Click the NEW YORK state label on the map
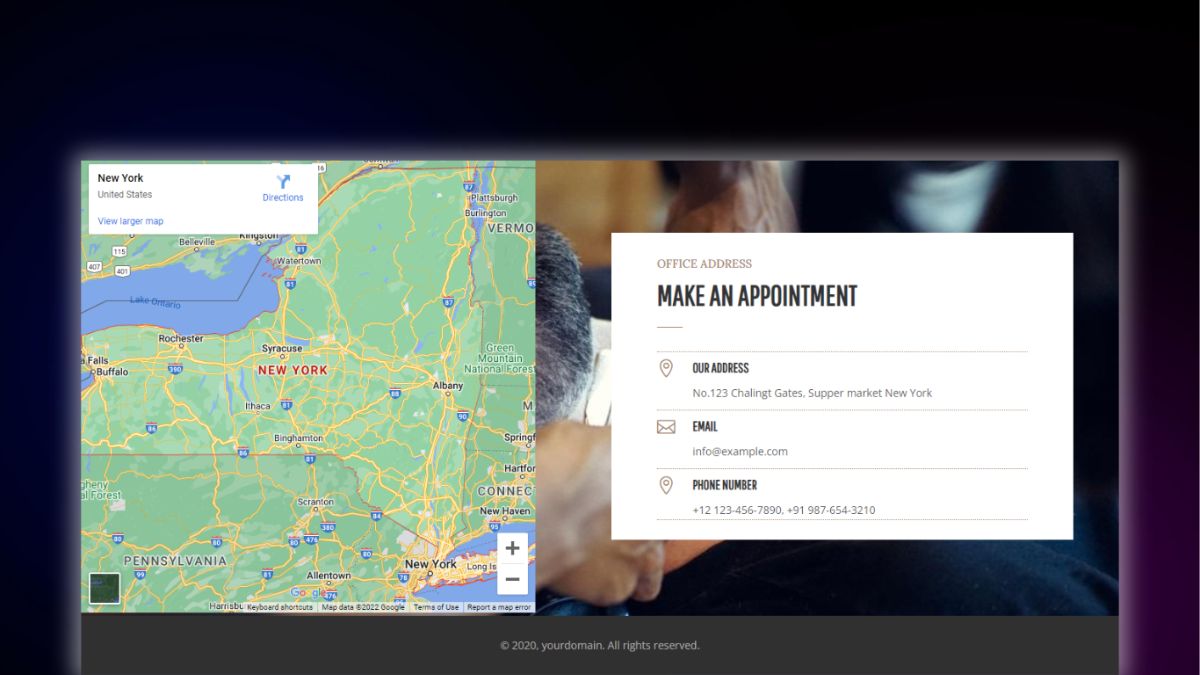The height and width of the screenshot is (675, 1200). [292, 370]
